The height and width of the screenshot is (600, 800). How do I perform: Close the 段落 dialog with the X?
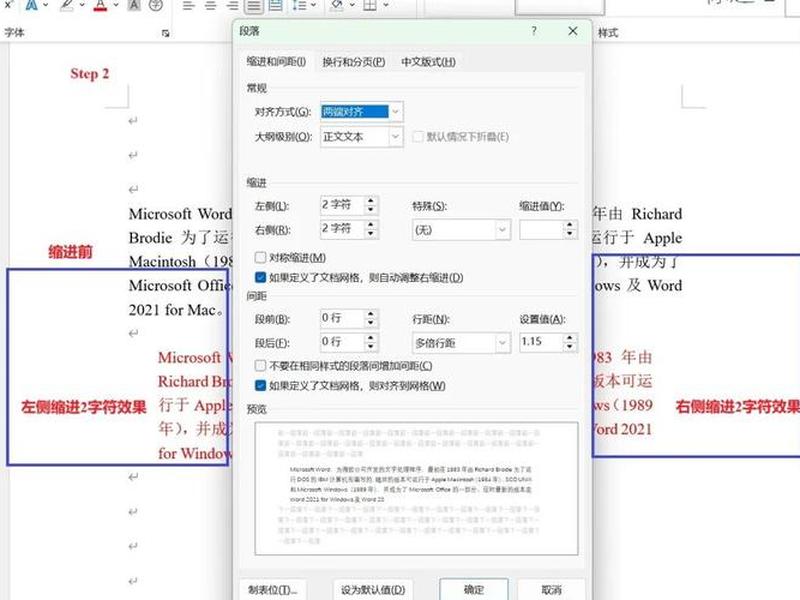point(573,31)
